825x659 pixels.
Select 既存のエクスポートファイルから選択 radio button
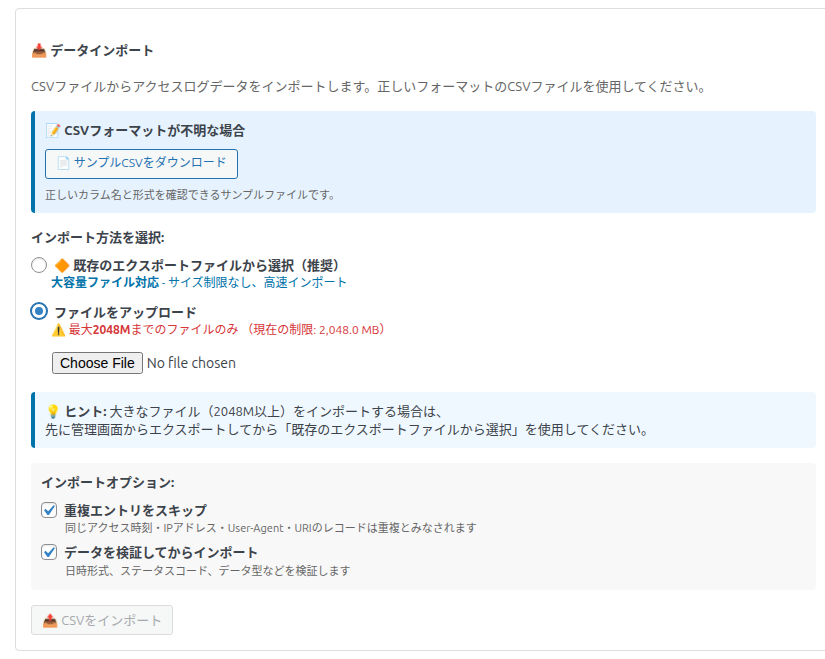pos(39,265)
